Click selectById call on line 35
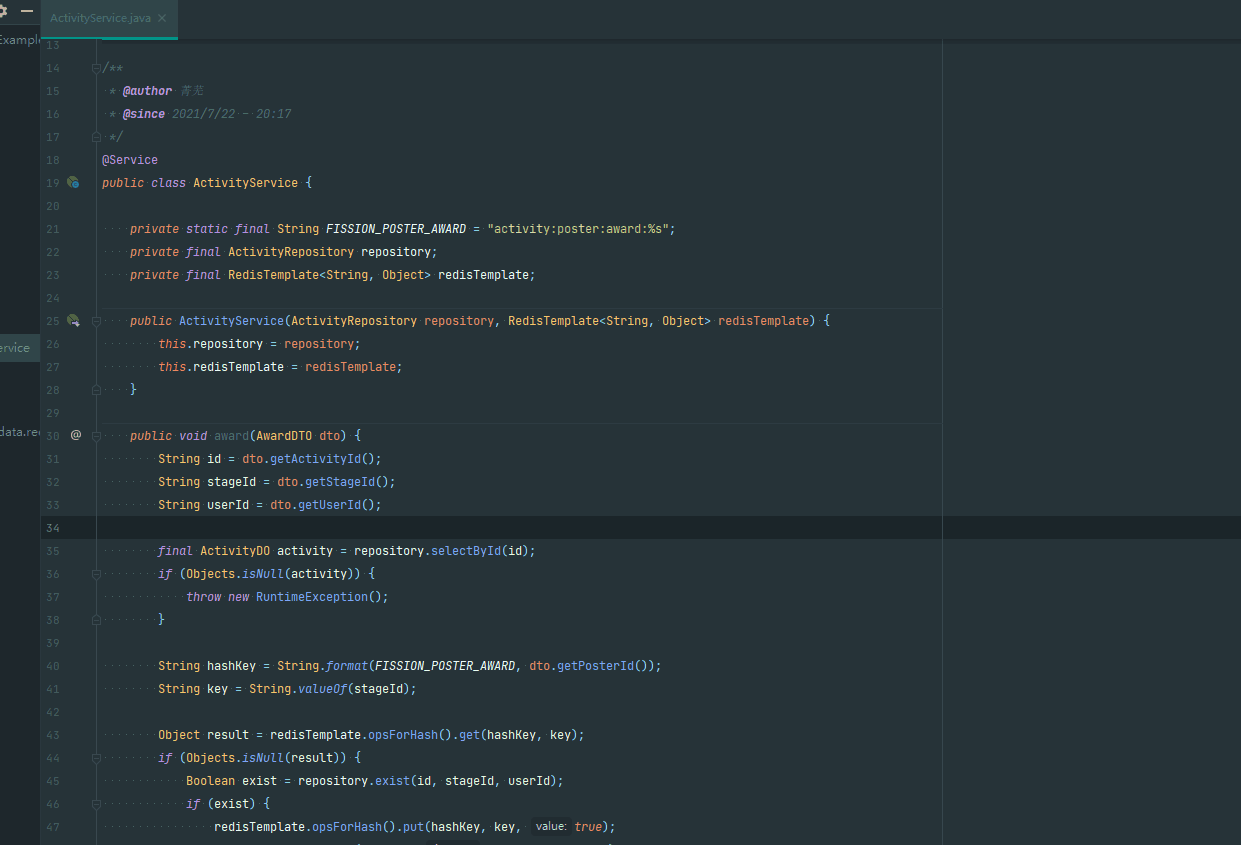Screen dimensions: 1241x845 pos(465,551)
